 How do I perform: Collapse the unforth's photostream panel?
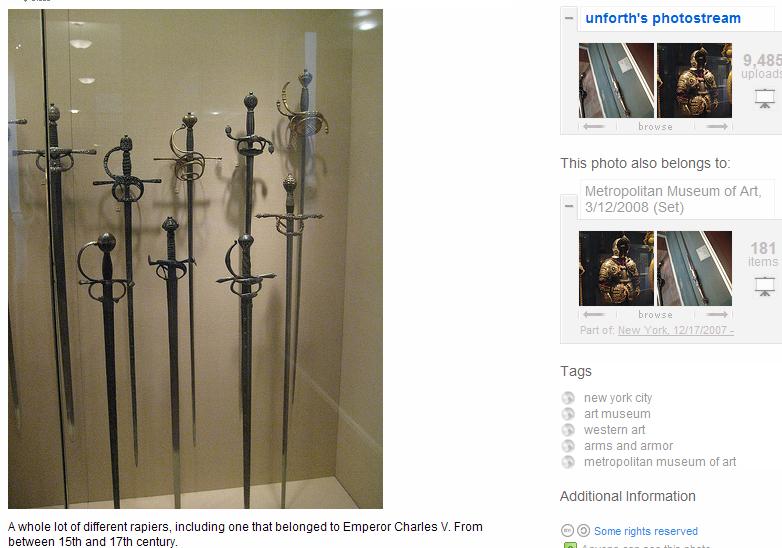pos(569,18)
